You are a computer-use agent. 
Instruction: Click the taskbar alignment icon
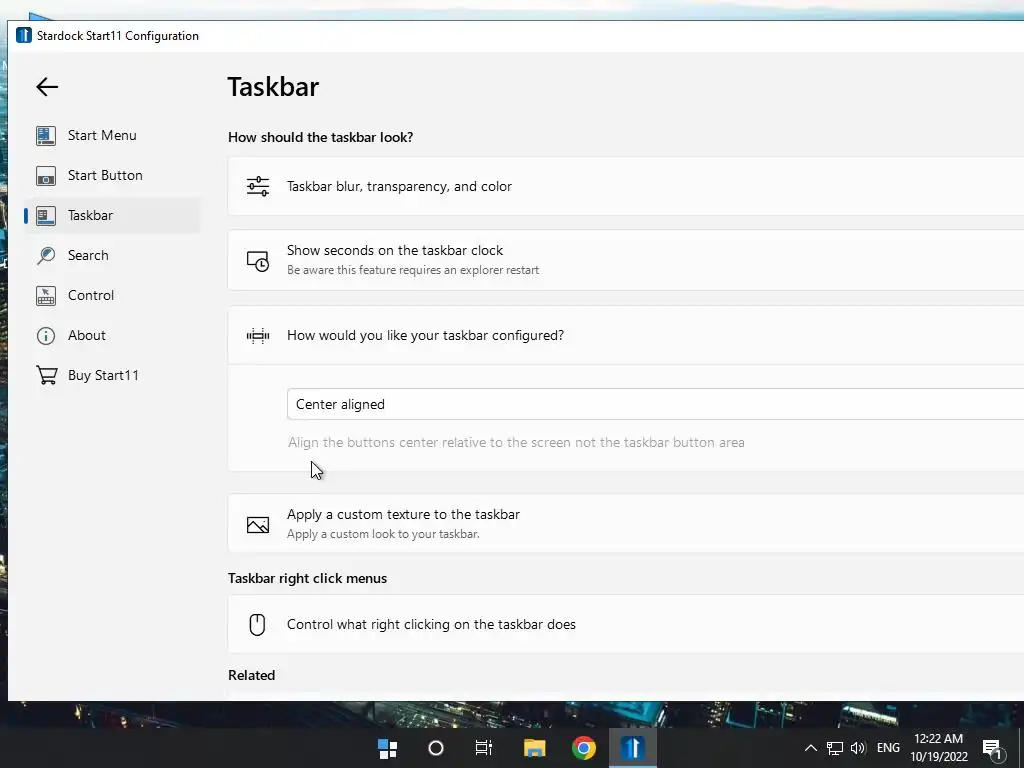pyautogui.click(x=258, y=336)
